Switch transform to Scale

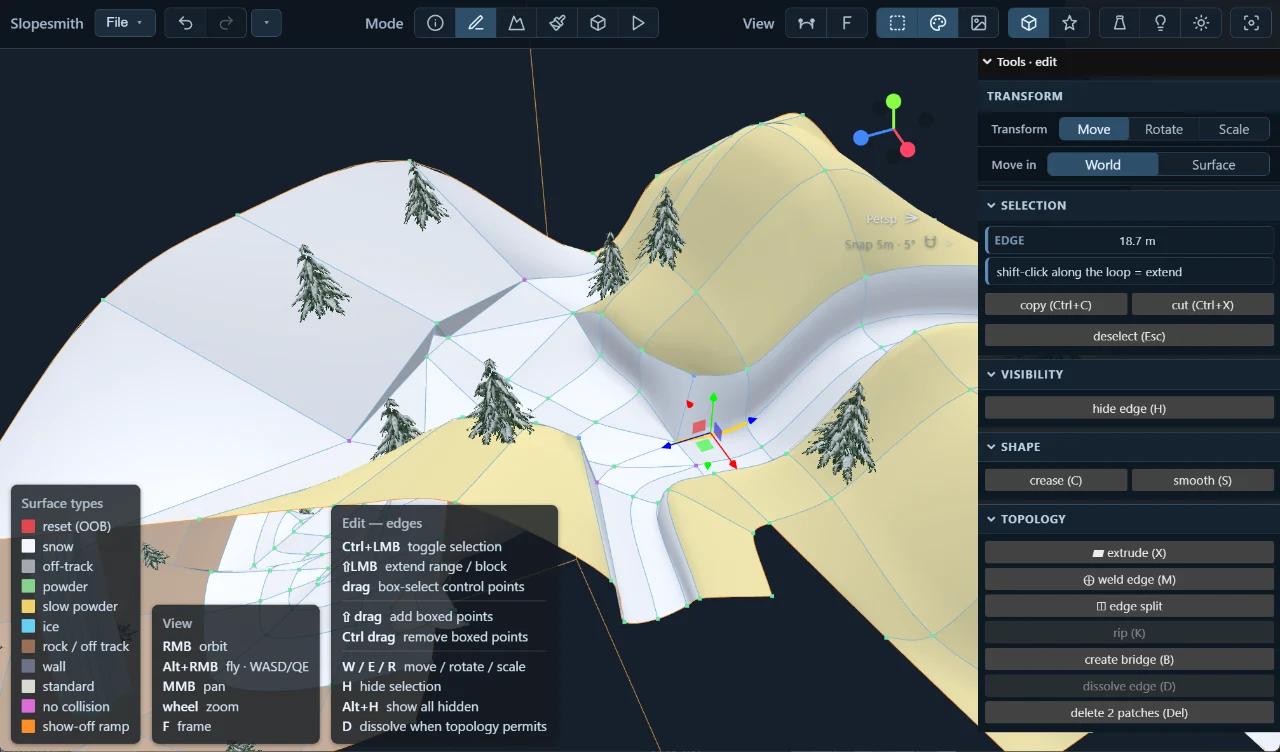click(x=1234, y=129)
